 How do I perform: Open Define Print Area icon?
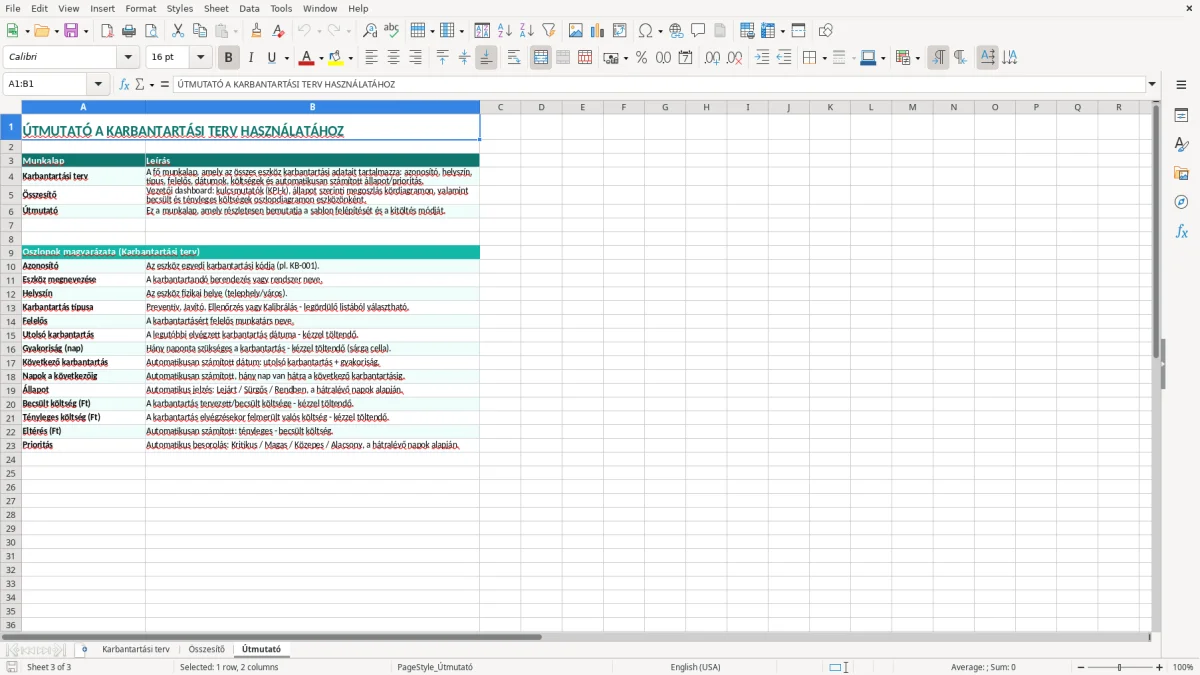[x=746, y=31]
